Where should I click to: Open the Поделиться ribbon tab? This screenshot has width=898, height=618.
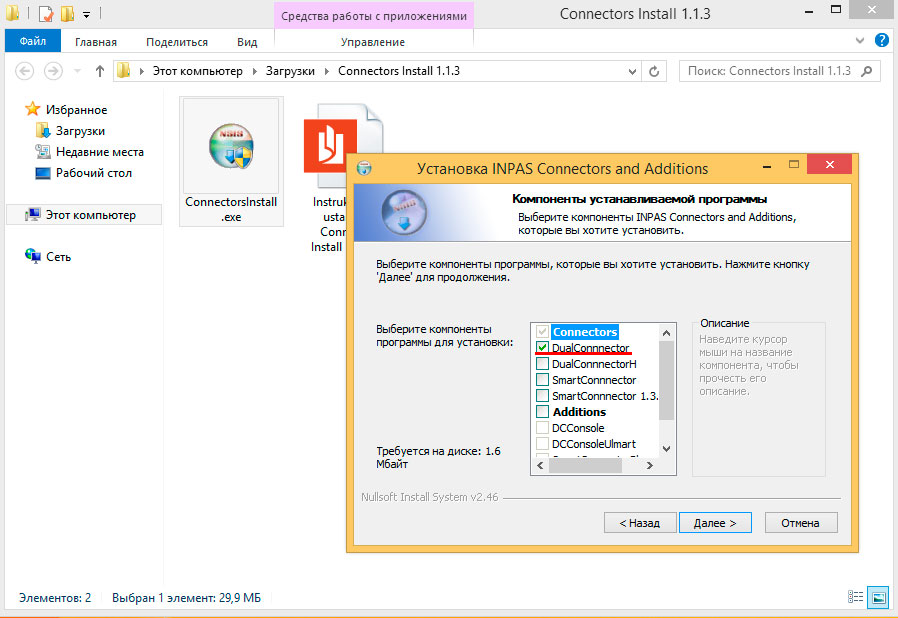[x=177, y=42]
